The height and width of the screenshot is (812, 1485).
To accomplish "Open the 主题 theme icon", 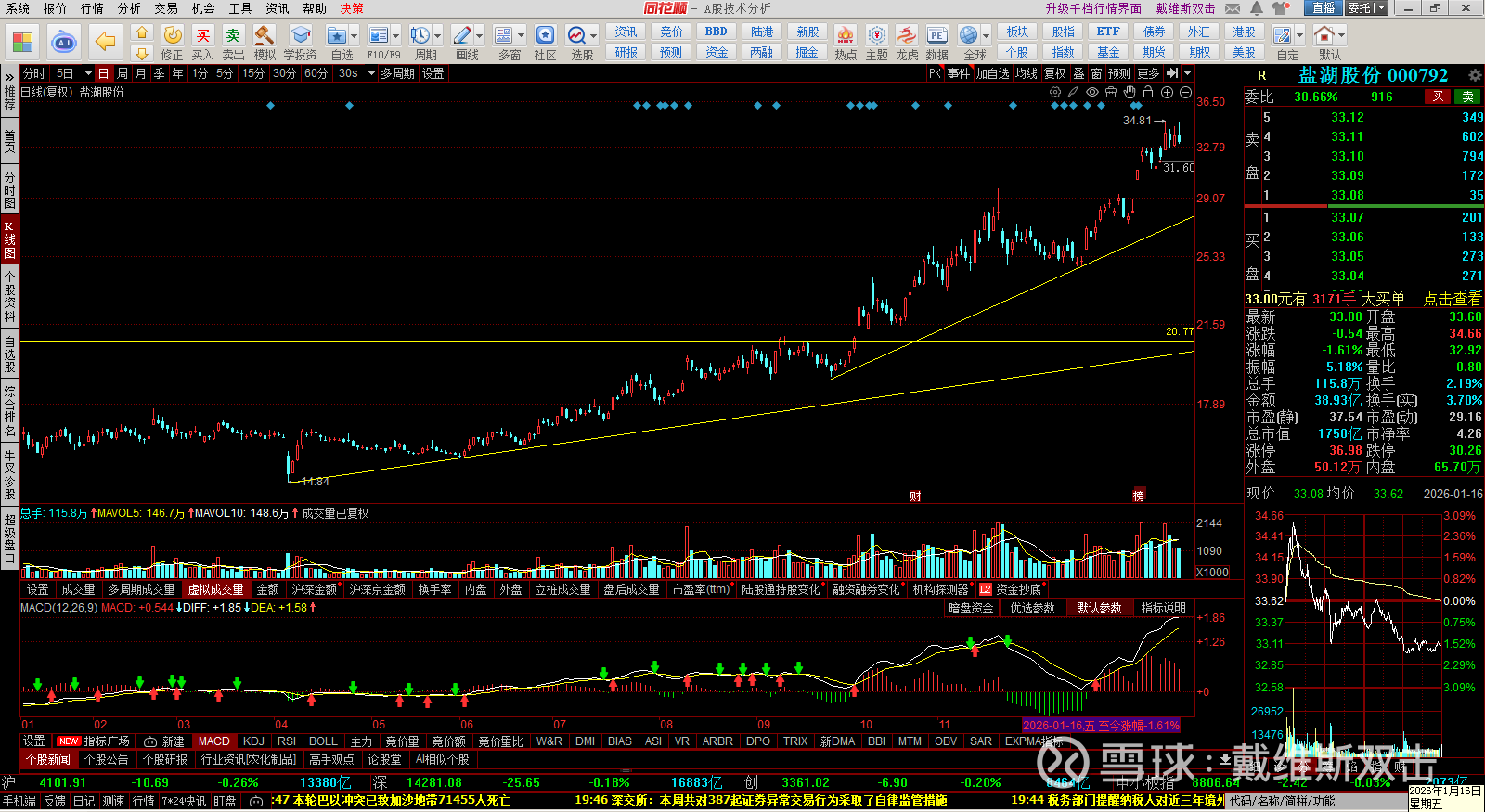I will tap(876, 35).
